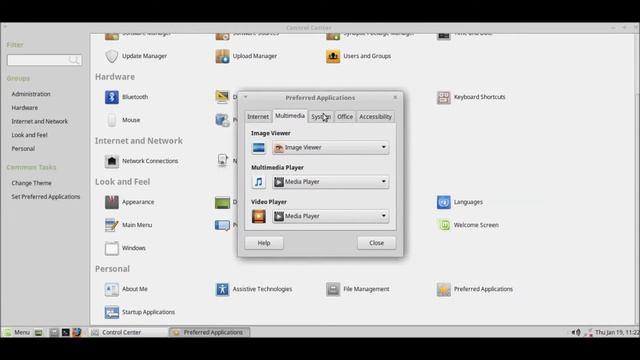Open Welcome Screen
640x360 pixels.
point(468,225)
